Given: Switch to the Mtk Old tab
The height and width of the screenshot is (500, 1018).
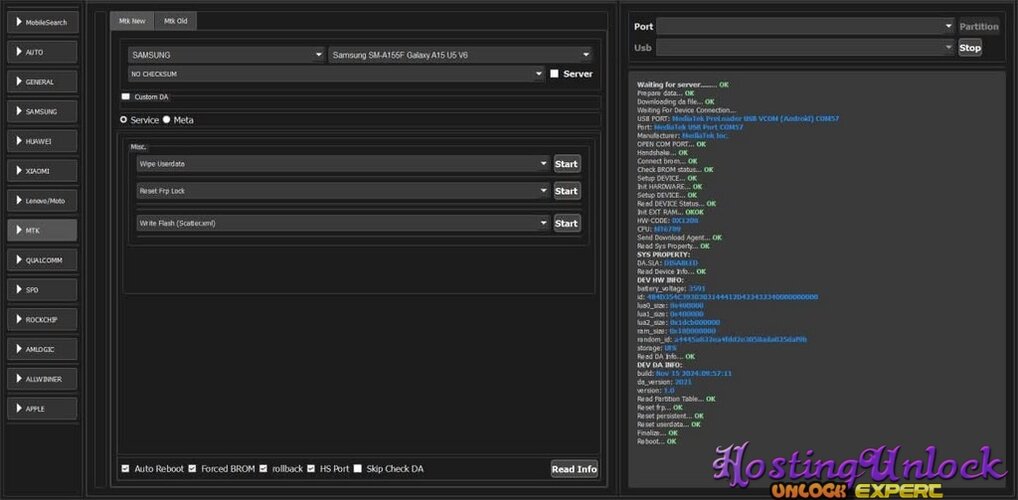Looking at the screenshot, I should [x=175, y=21].
